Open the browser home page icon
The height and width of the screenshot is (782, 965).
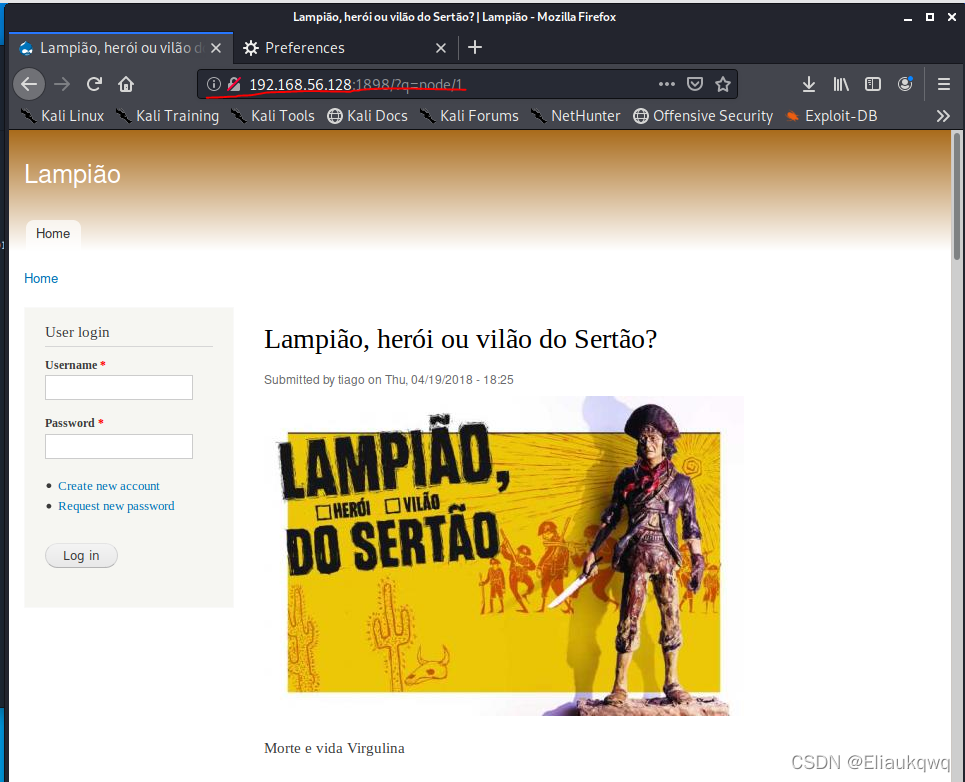(126, 84)
